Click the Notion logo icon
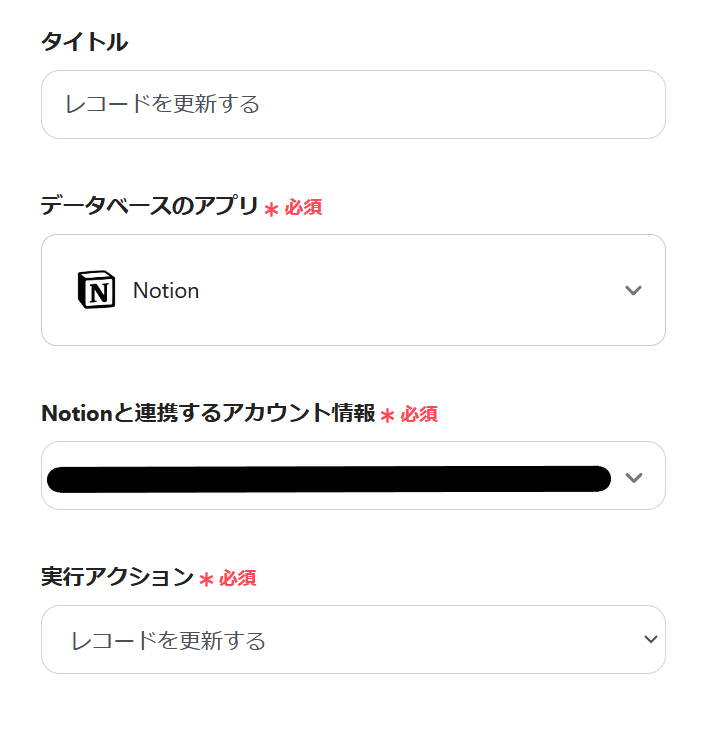726x733 pixels. [x=96, y=290]
